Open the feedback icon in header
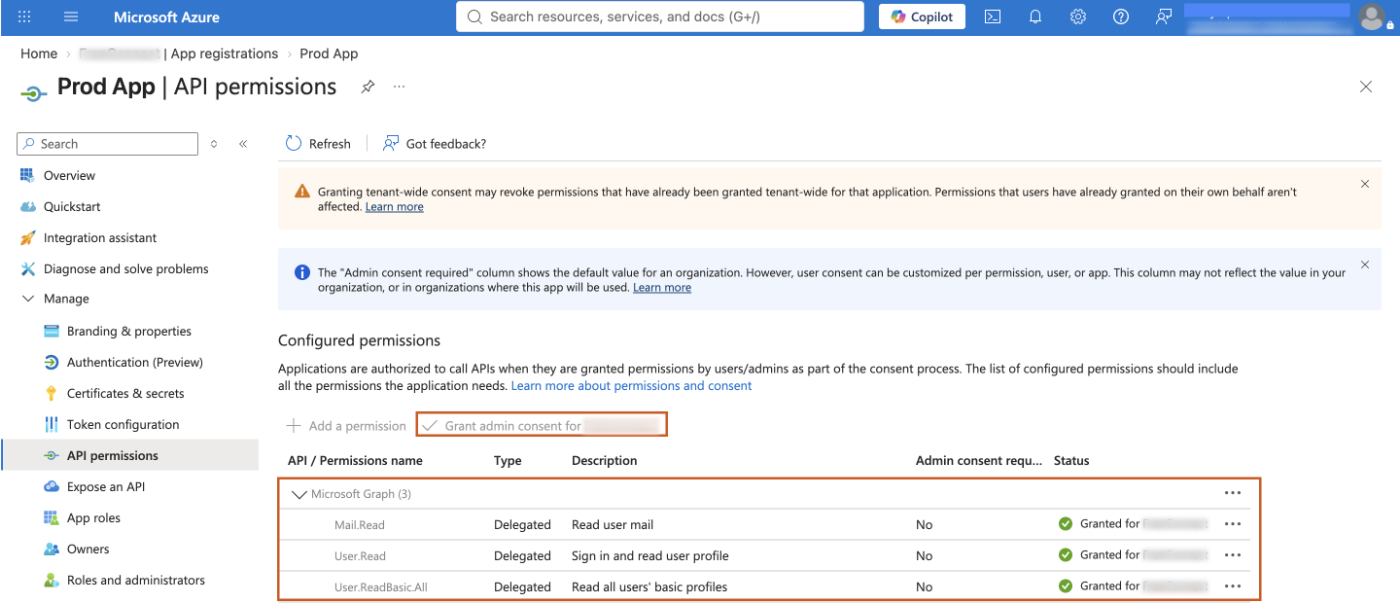Screen dimensions: 1400x616 (1163, 17)
